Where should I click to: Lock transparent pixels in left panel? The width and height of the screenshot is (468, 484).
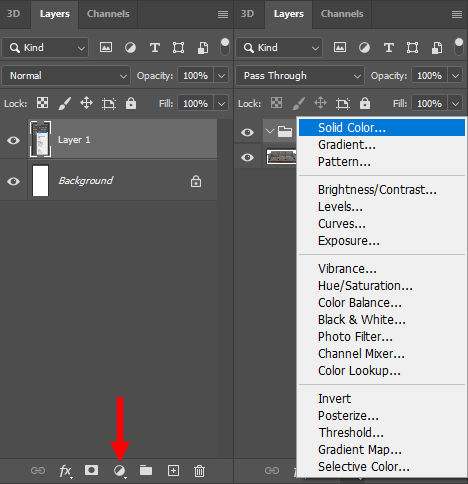click(x=42, y=103)
